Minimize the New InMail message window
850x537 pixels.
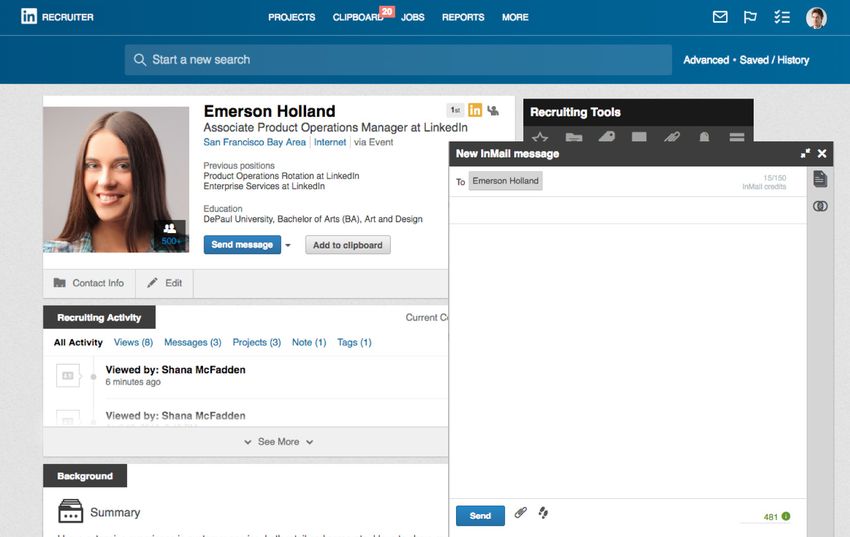coord(805,153)
